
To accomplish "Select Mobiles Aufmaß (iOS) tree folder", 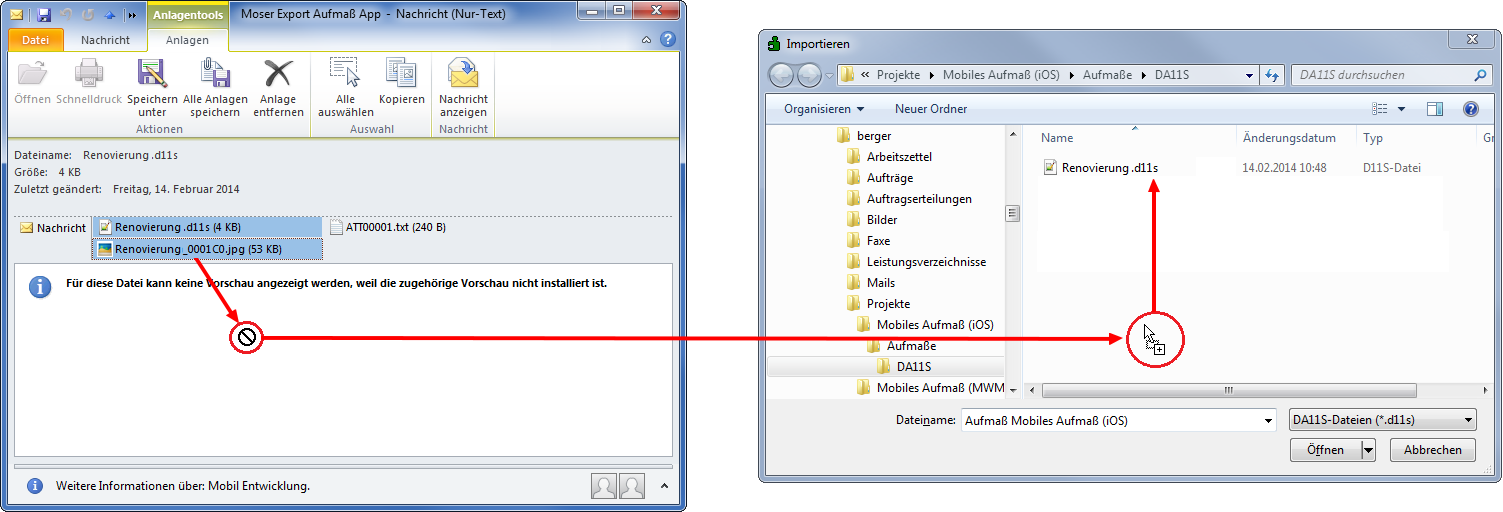I will tap(926, 325).
